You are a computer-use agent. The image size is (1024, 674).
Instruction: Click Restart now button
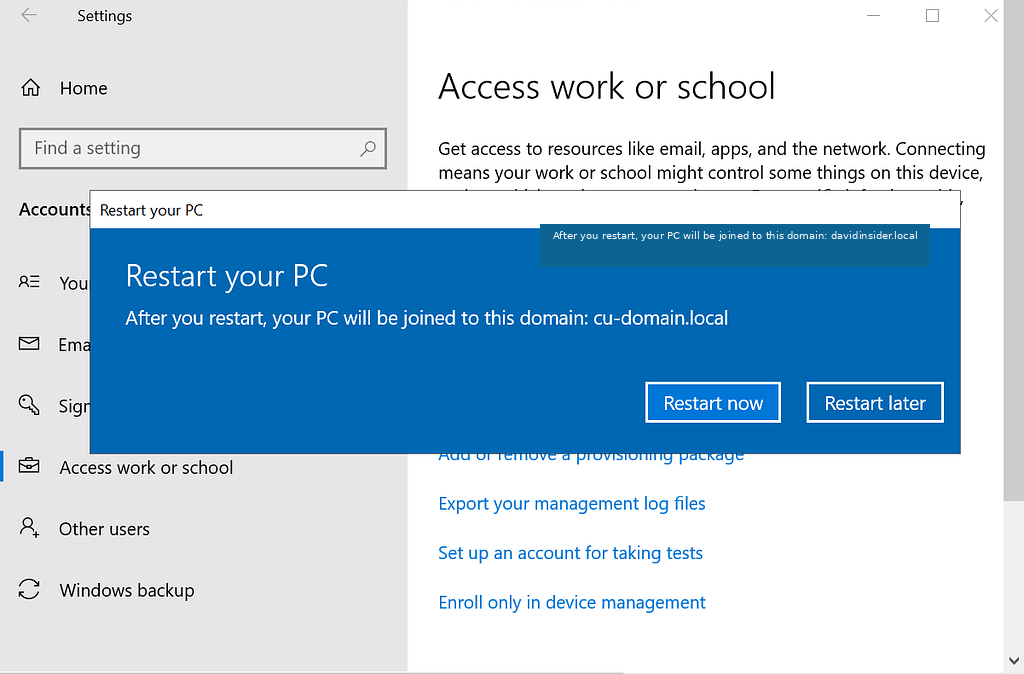[712, 403]
